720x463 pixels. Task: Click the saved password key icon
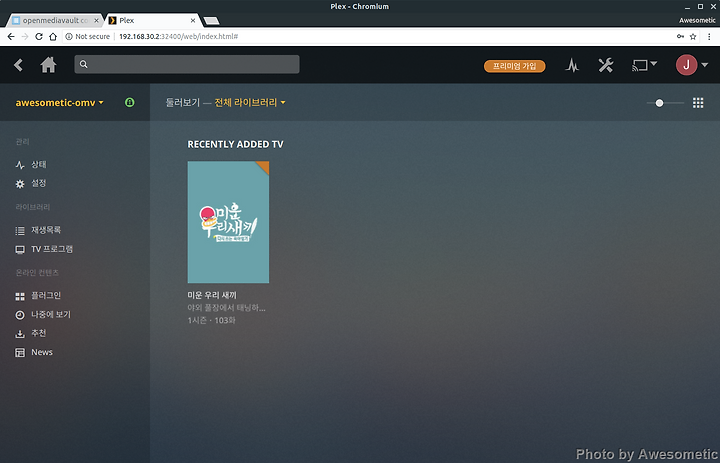(x=680, y=36)
